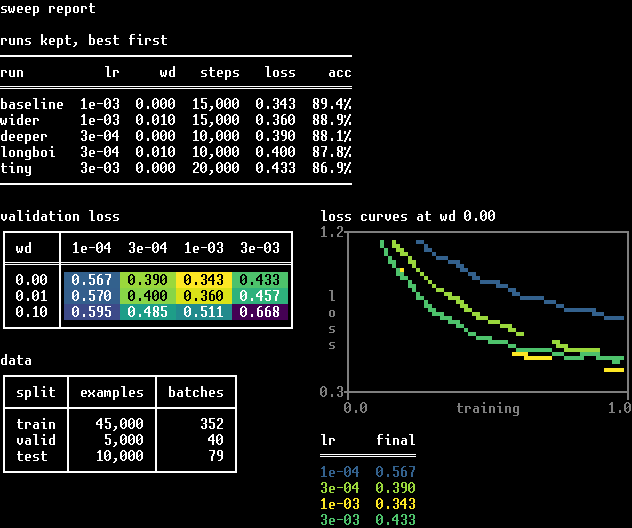
Task: Select the "deeper" run name
Action: pyautogui.click(x=24, y=136)
